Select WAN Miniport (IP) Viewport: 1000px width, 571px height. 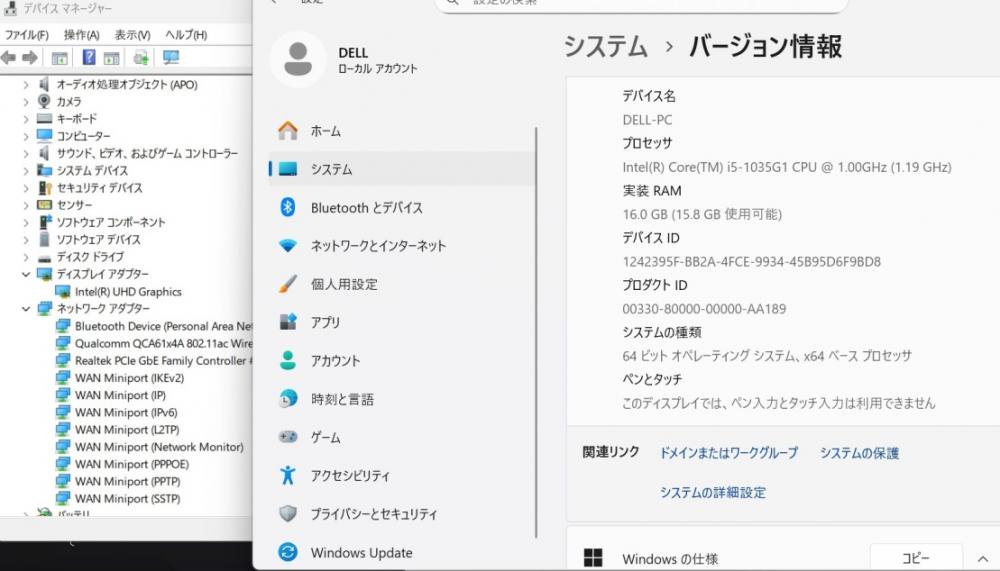click(x=121, y=395)
